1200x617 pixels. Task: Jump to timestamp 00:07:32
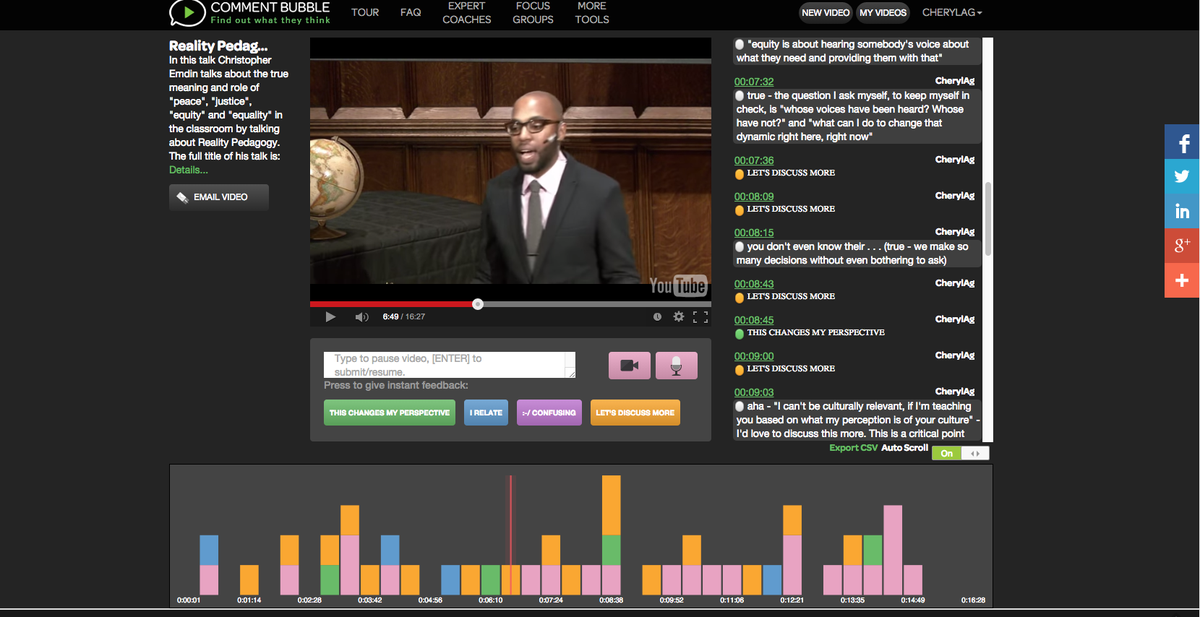pos(754,81)
